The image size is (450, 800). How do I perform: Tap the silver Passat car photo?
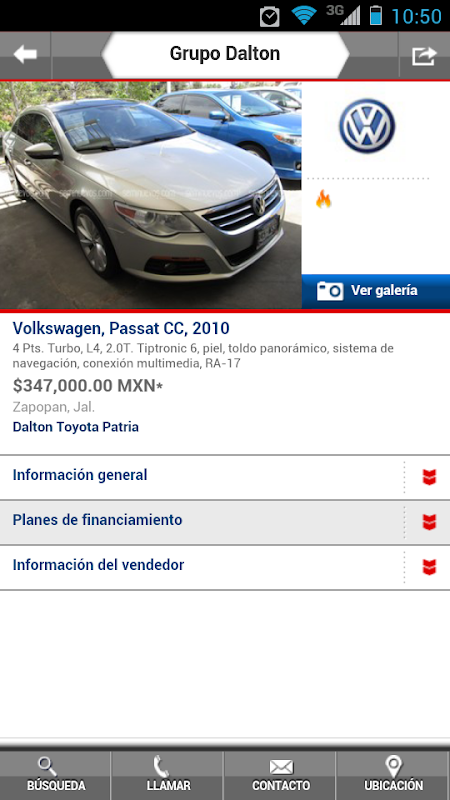coord(151,195)
